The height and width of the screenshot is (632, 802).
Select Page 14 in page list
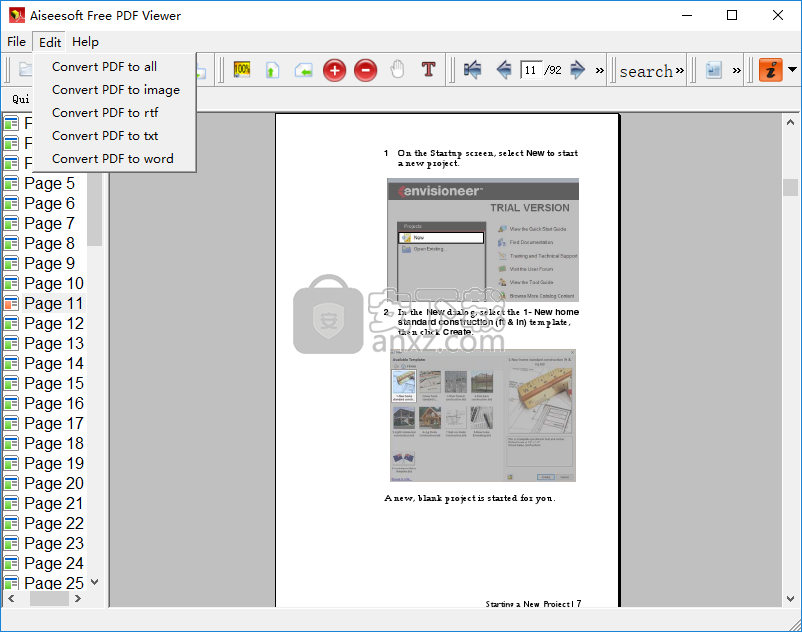[x=54, y=363]
